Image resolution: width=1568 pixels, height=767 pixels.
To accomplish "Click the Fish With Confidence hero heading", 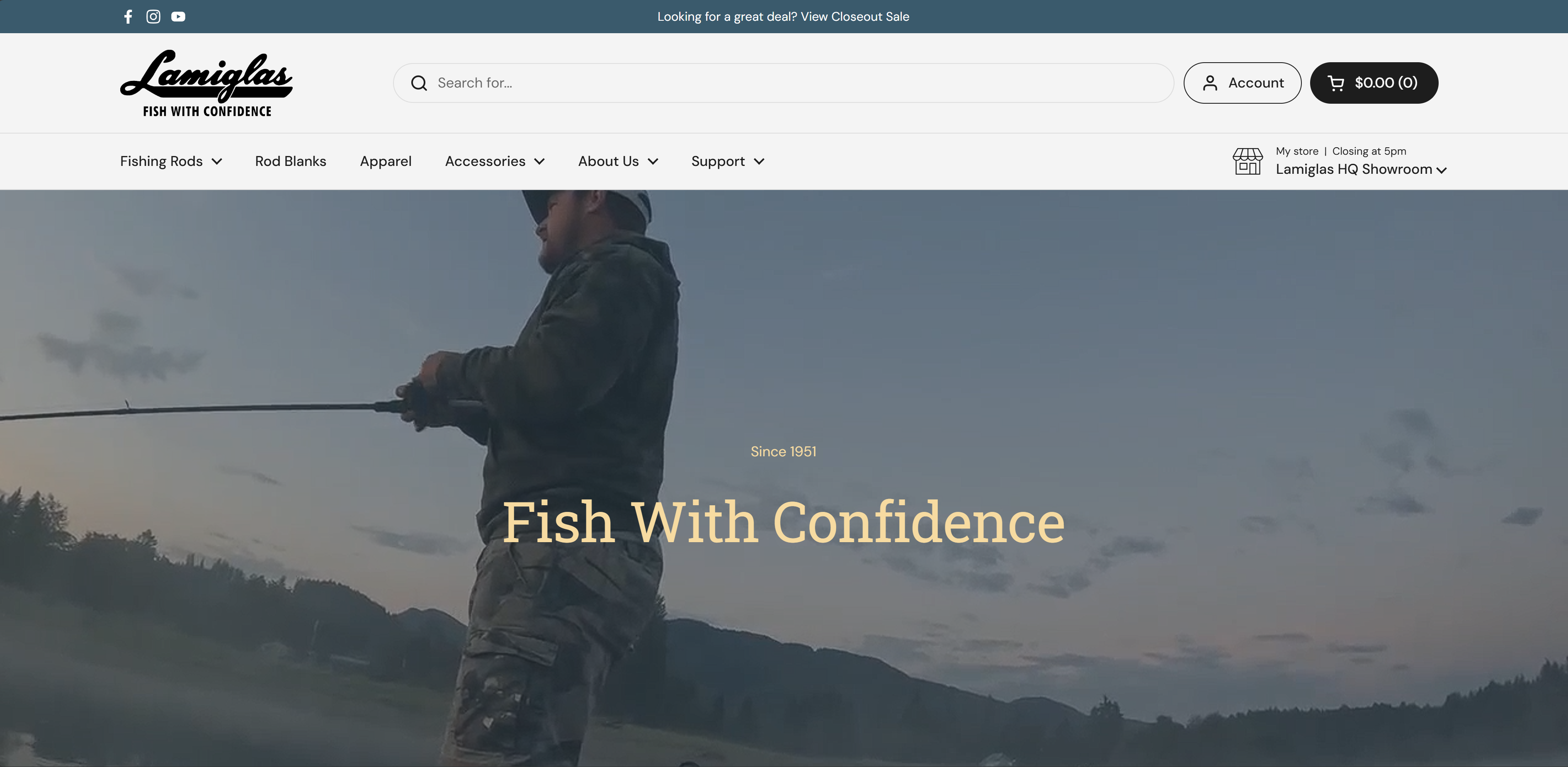I will [x=784, y=522].
